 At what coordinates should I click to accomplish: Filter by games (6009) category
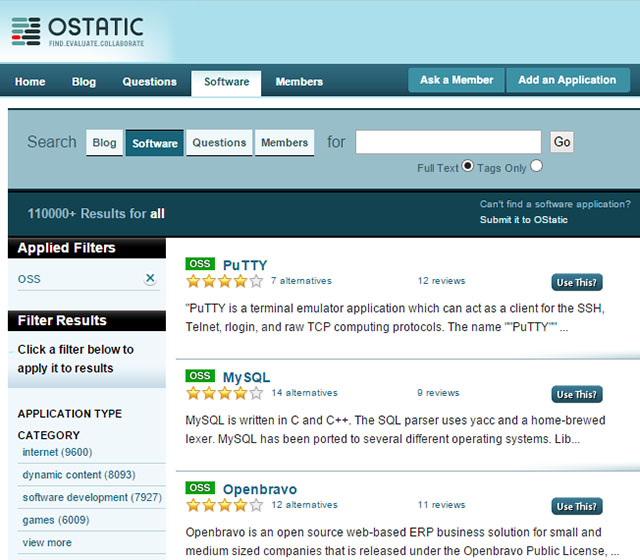[56, 520]
